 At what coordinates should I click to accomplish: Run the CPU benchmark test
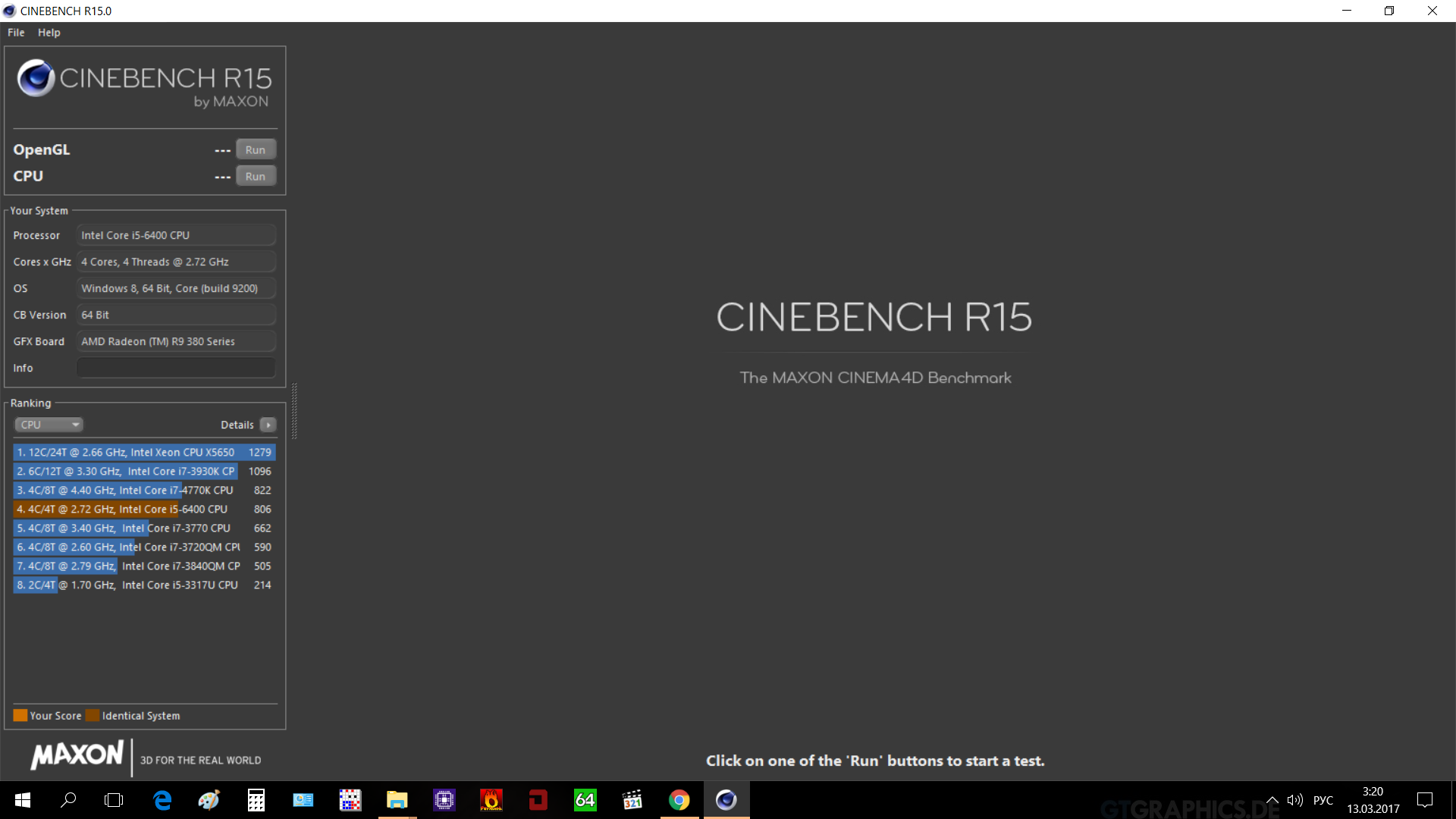[x=256, y=176]
